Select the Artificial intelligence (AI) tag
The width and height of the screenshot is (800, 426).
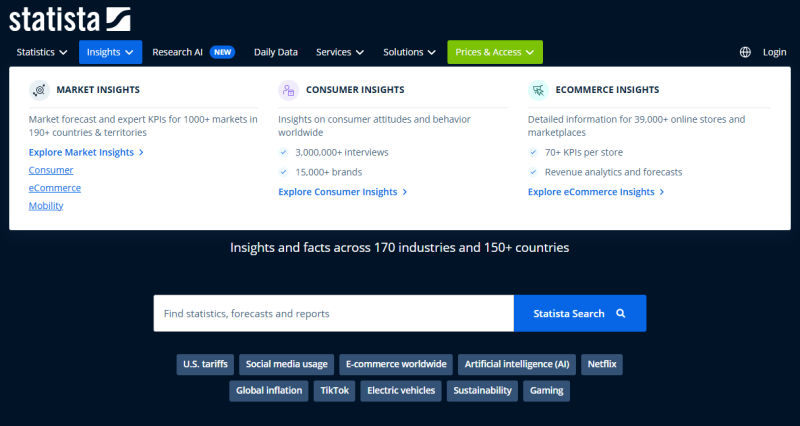point(517,364)
